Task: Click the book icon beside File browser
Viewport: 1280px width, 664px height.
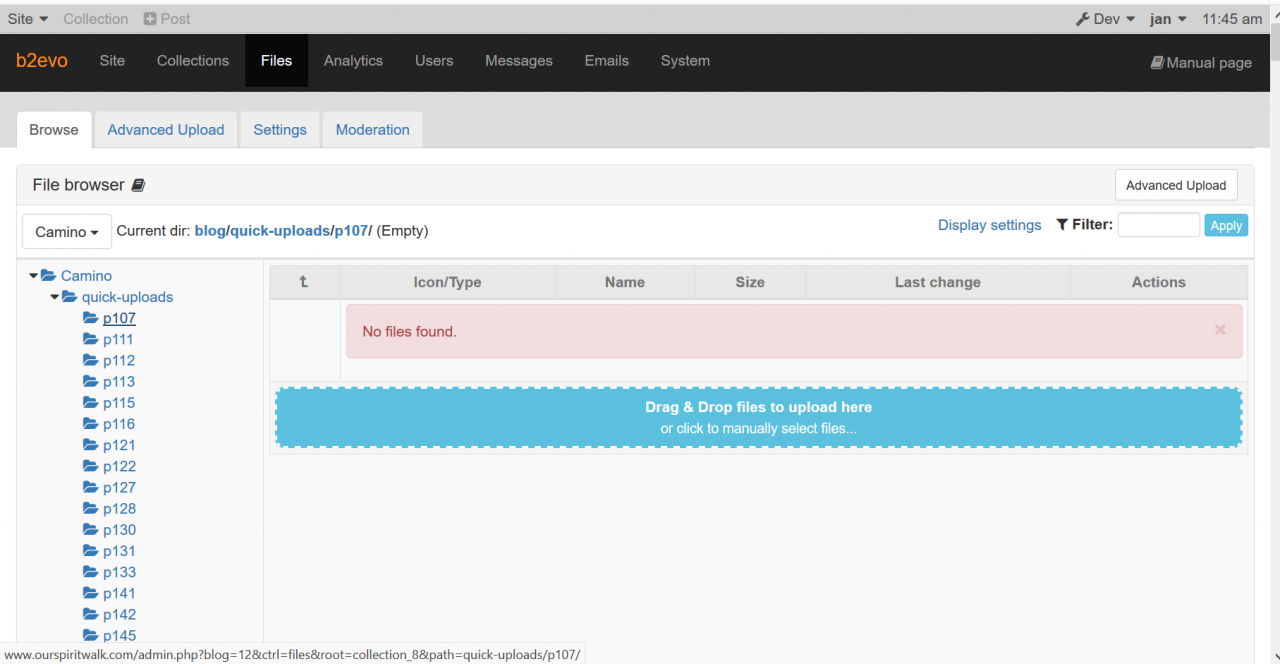Action: (139, 185)
